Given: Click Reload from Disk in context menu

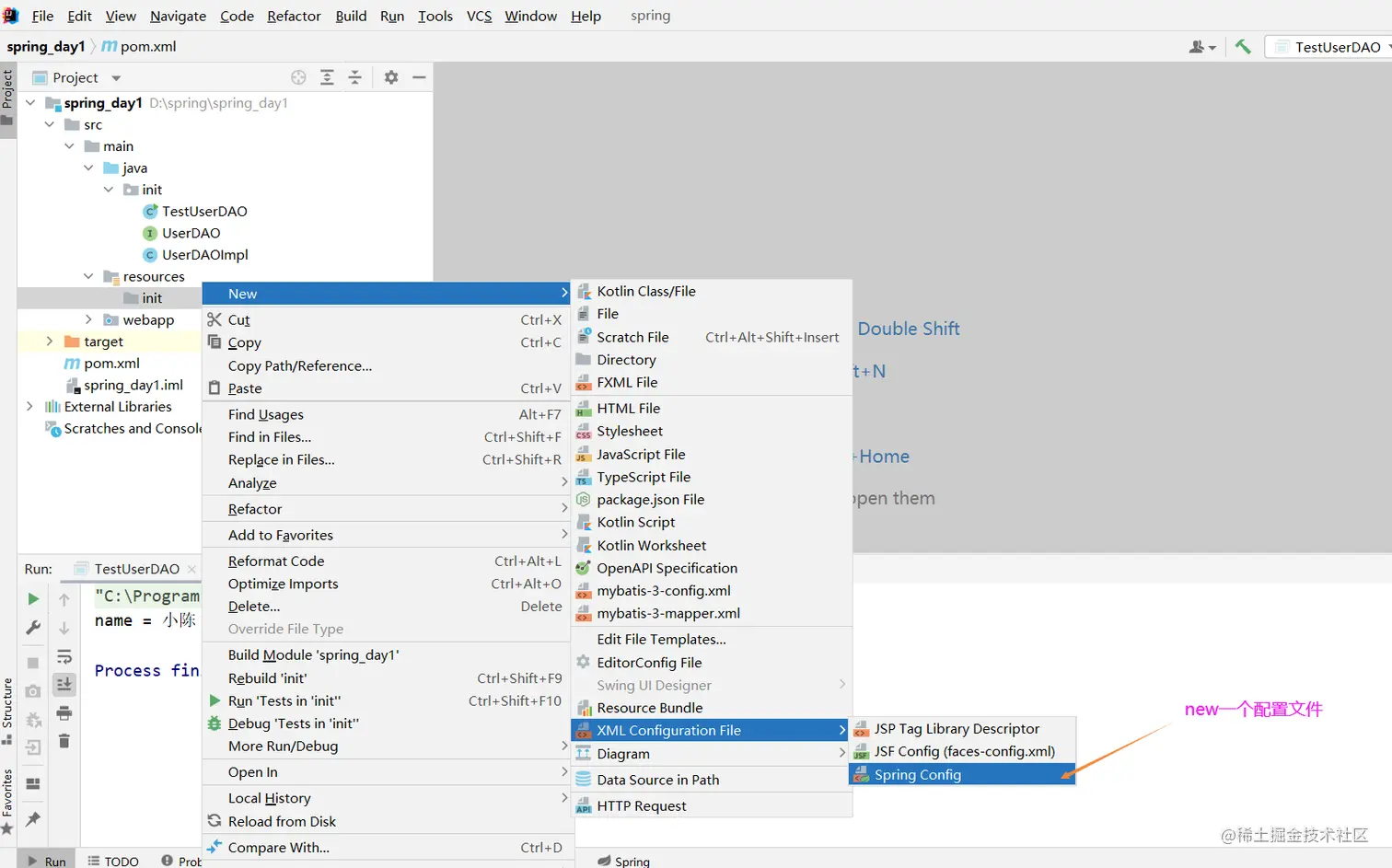Looking at the screenshot, I should point(386,822).
